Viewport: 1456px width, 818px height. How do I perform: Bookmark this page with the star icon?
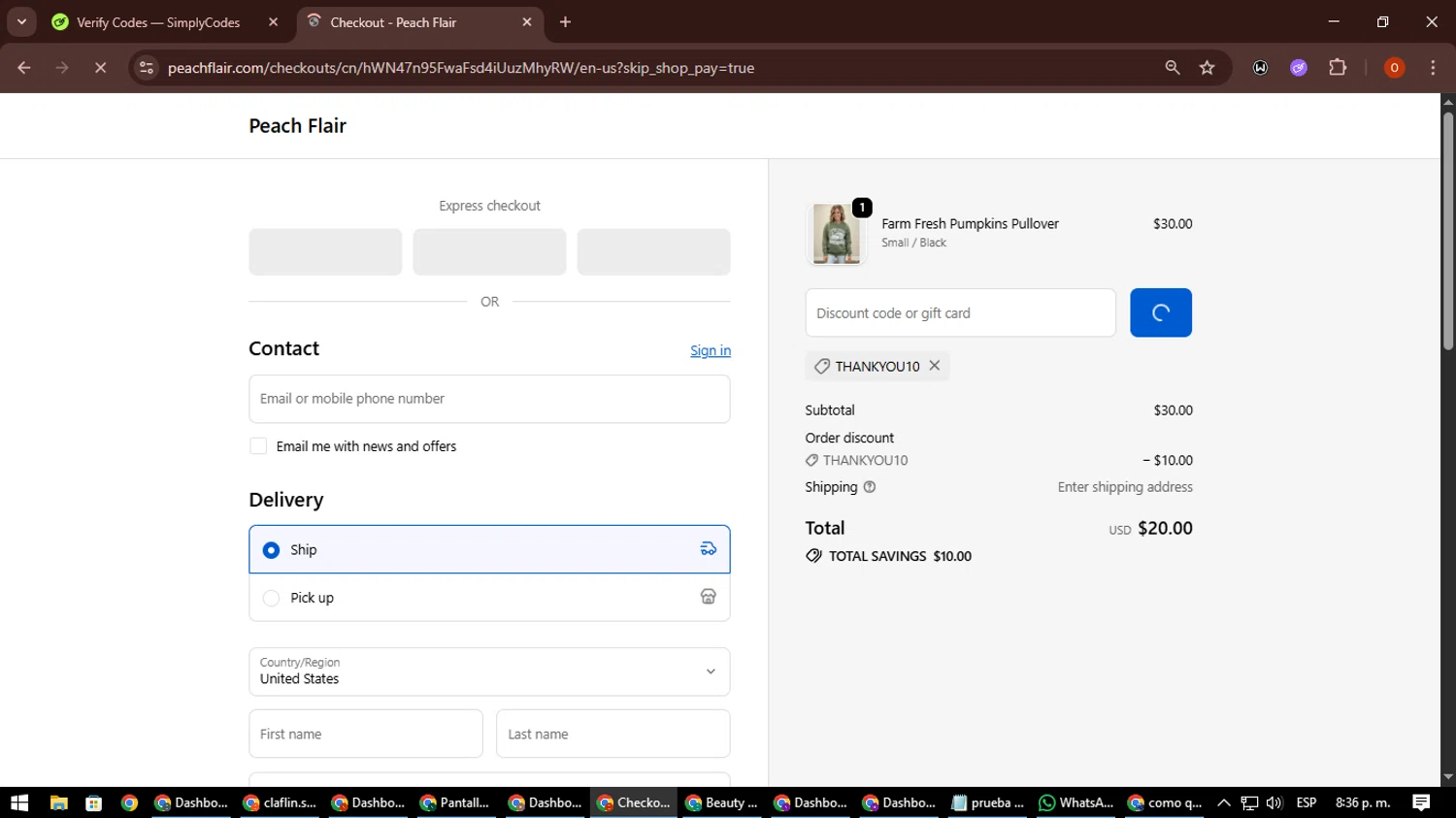pyautogui.click(x=1207, y=68)
